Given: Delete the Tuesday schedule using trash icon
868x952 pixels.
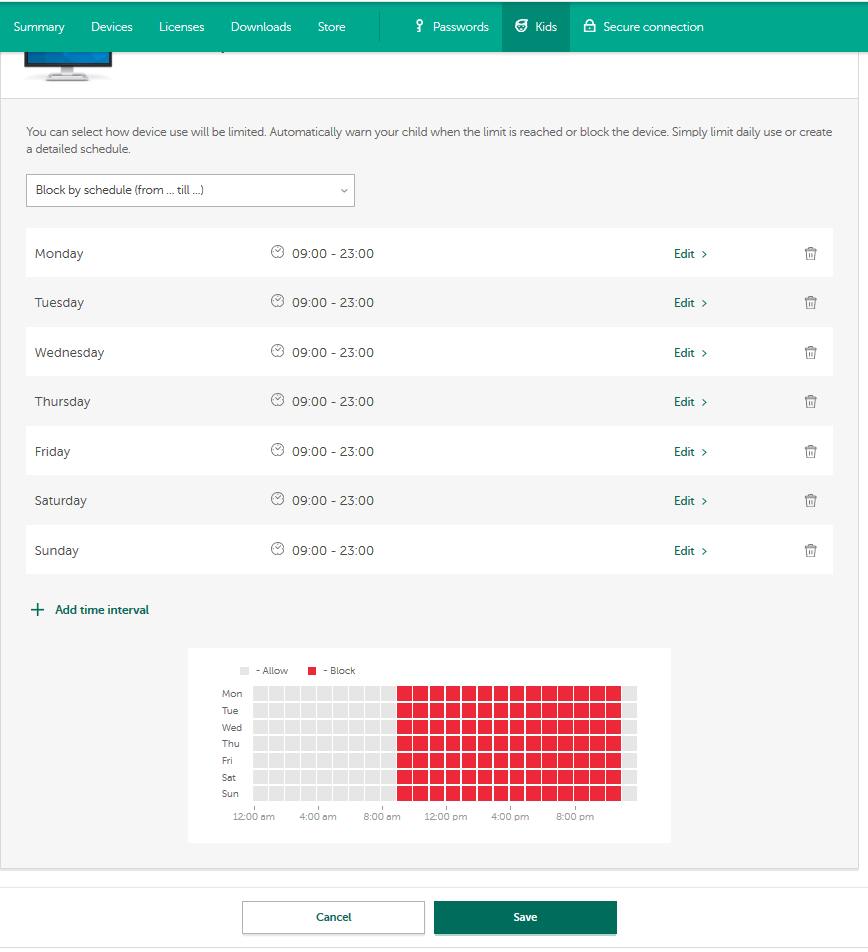Looking at the screenshot, I should point(810,303).
